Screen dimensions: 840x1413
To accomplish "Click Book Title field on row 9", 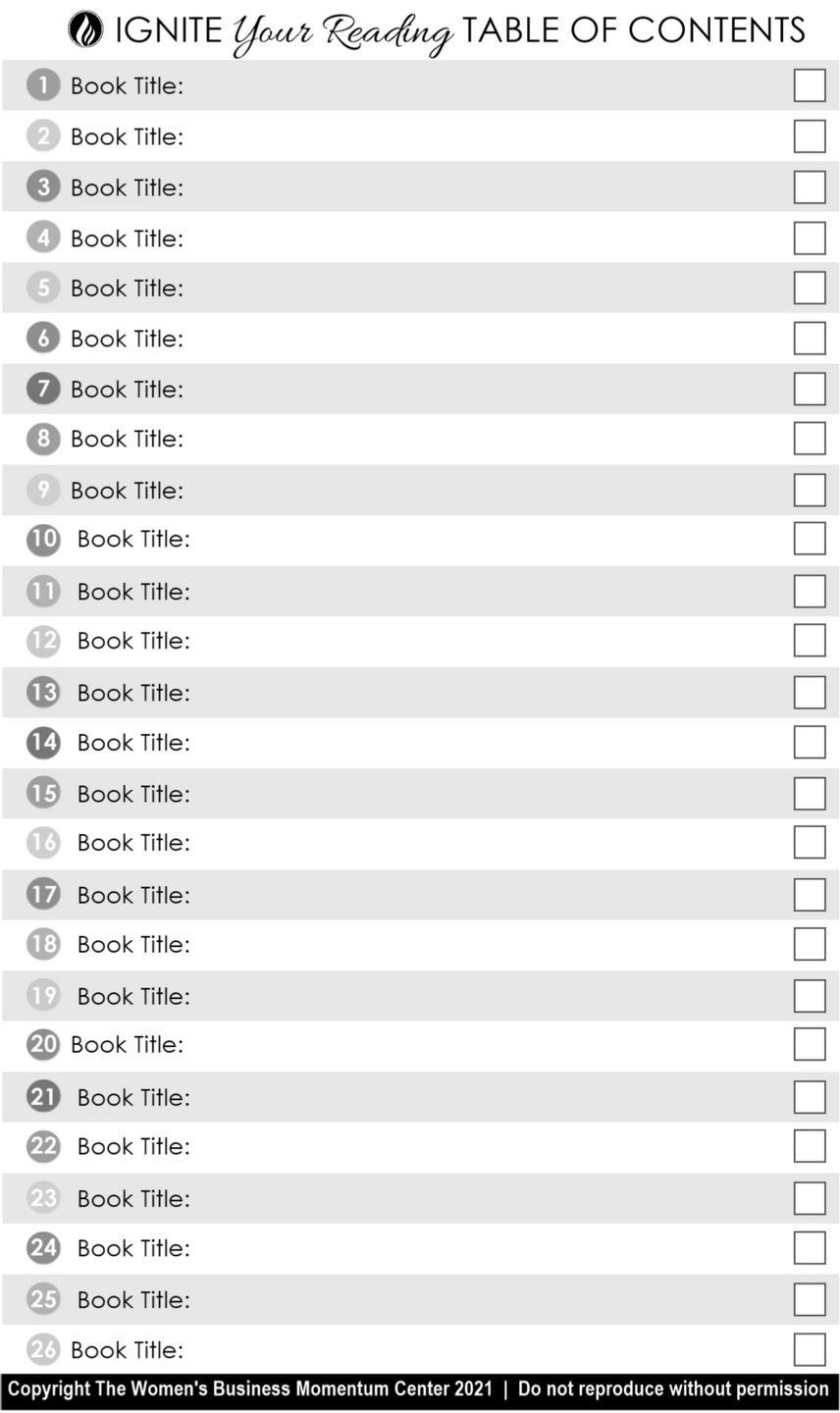I will pos(127,491).
